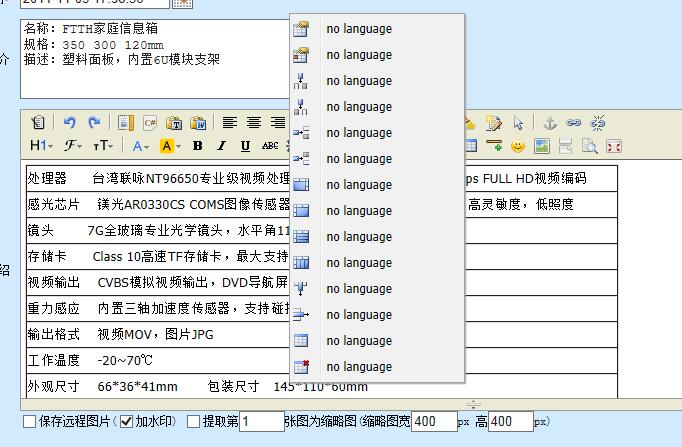
Task: Uncheck the 加水印 watermark checkbox
Action: click(126, 422)
